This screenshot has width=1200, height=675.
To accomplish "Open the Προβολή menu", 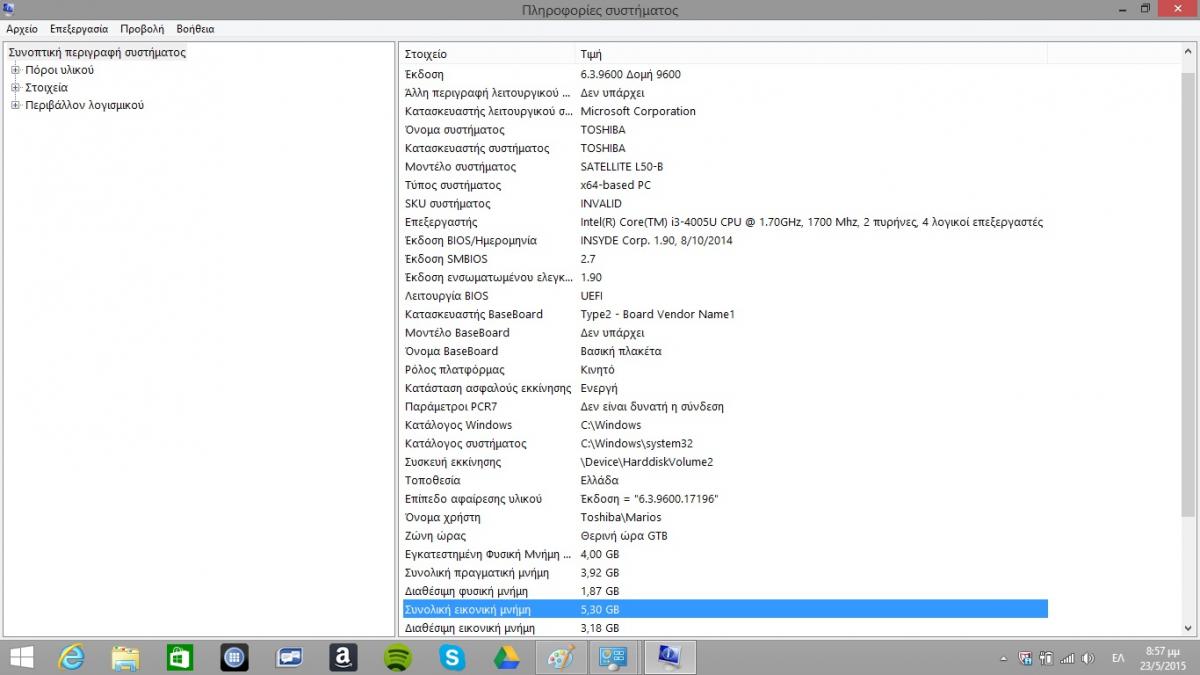I will [142, 29].
